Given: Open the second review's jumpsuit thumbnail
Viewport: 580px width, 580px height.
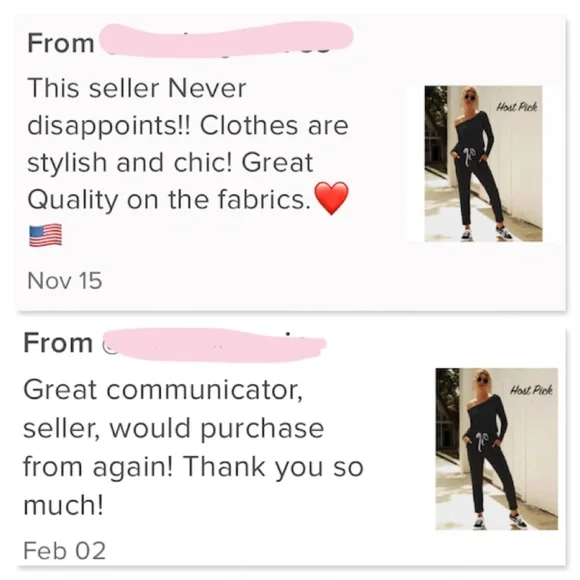Looking at the screenshot, I should (496, 449).
